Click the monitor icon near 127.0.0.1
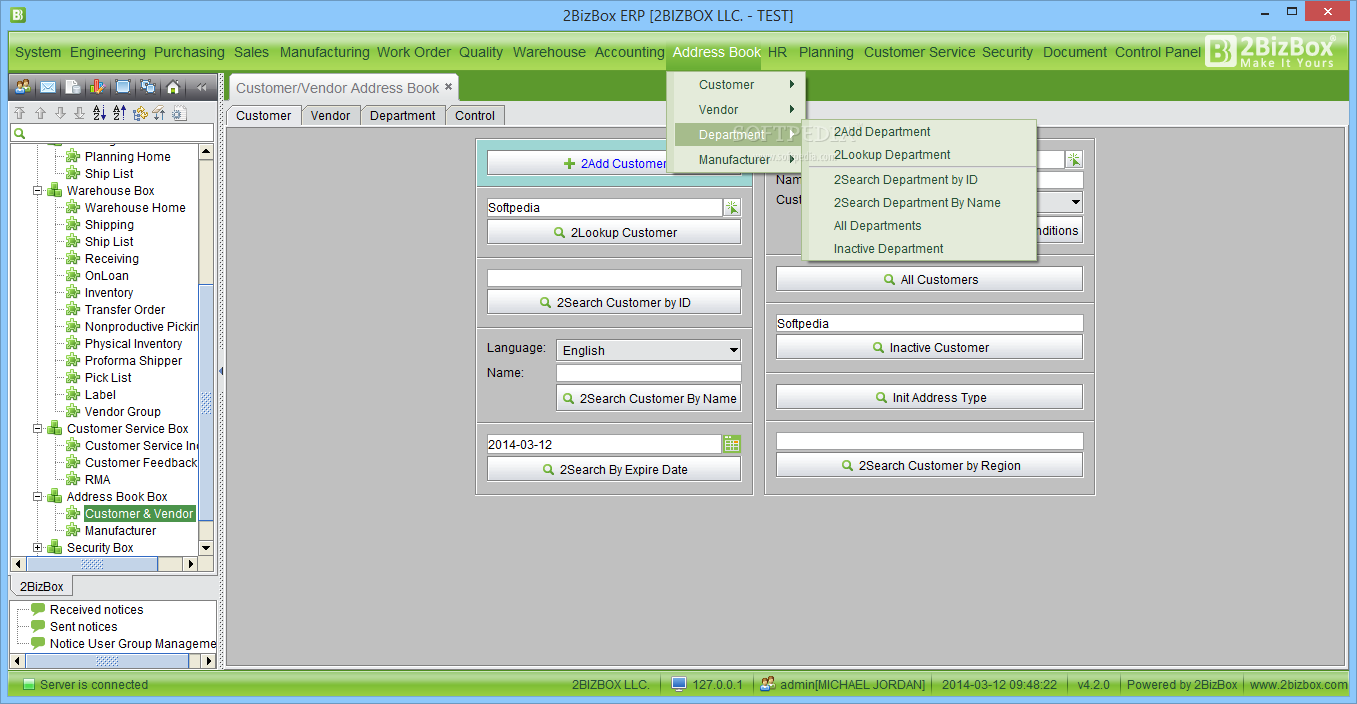Viewport: 1357px width, 704px height. 679,684
